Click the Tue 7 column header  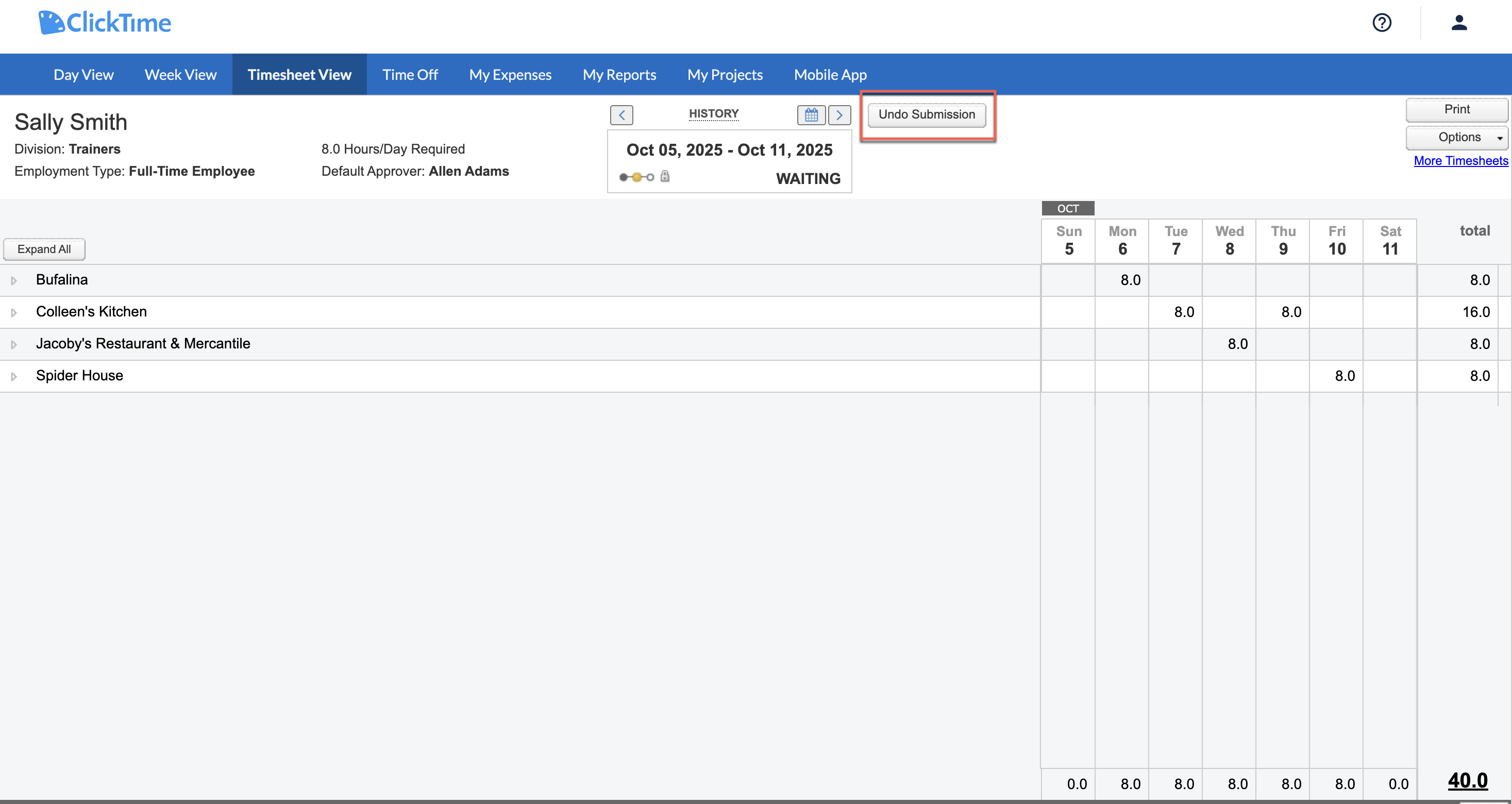1175,241
